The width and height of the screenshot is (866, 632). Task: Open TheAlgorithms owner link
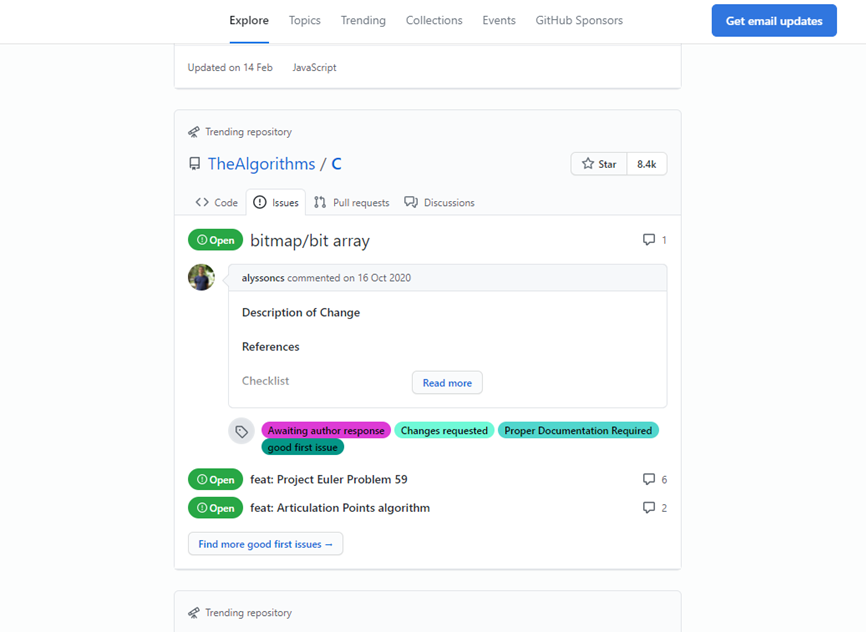click(261, 164)
